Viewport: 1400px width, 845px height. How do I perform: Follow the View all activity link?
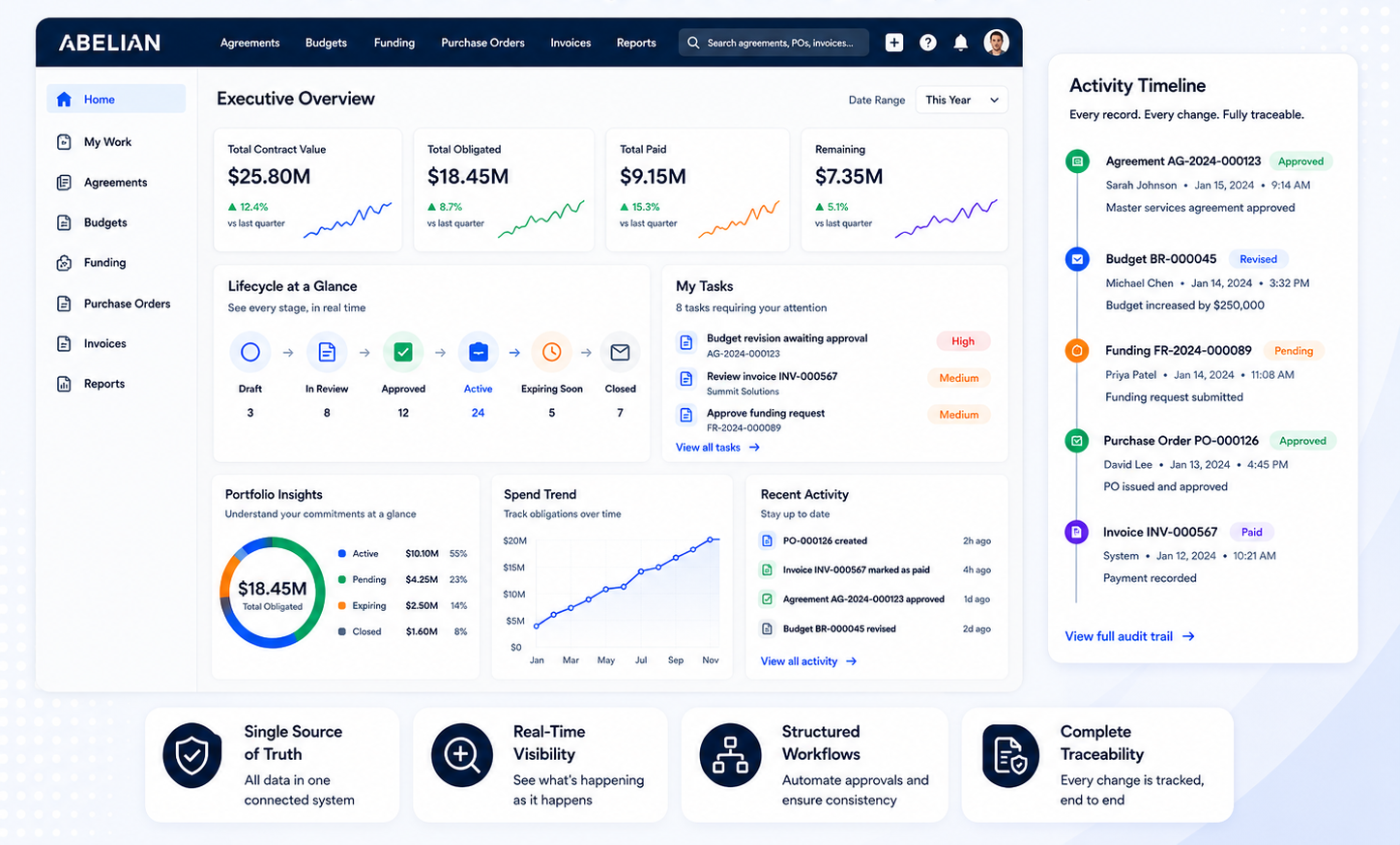[x=808, y=661]
